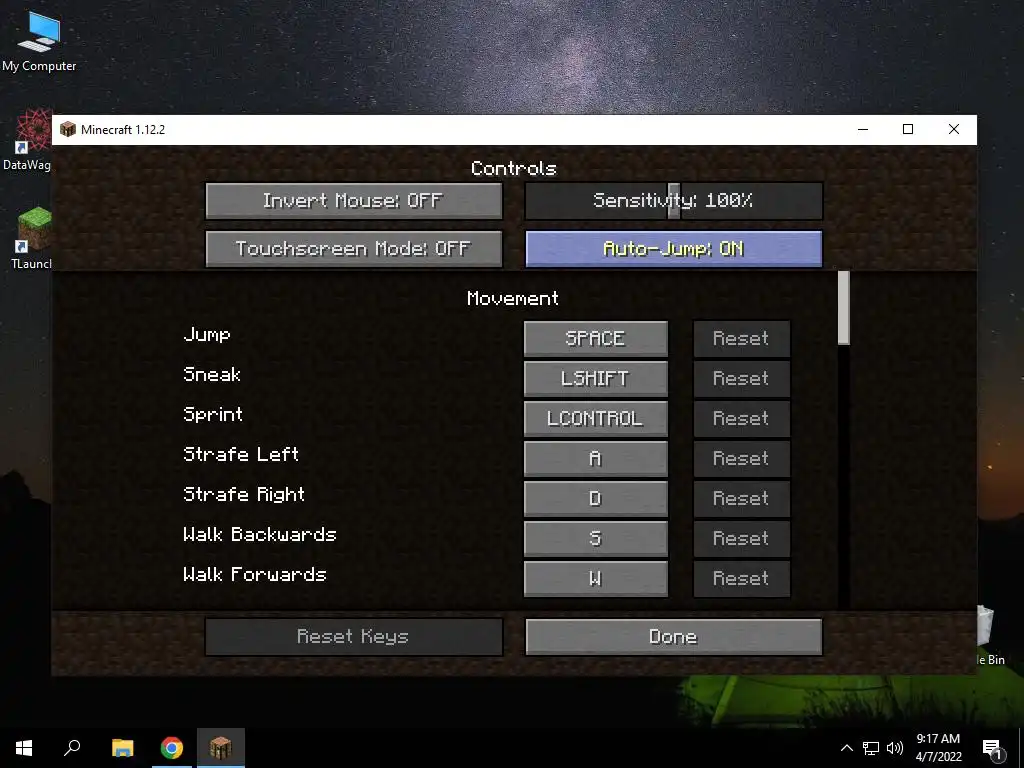Image resolution: width=1024 pixels, height=768 pixels.
Task: Open File Explorer from taskbar
Action: [123, 748]
